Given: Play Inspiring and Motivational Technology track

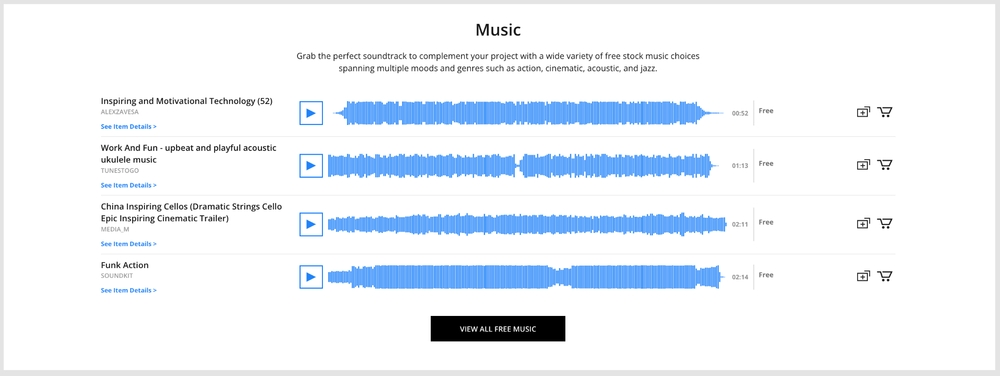Looking at the screenshot, I should (311, 113).
